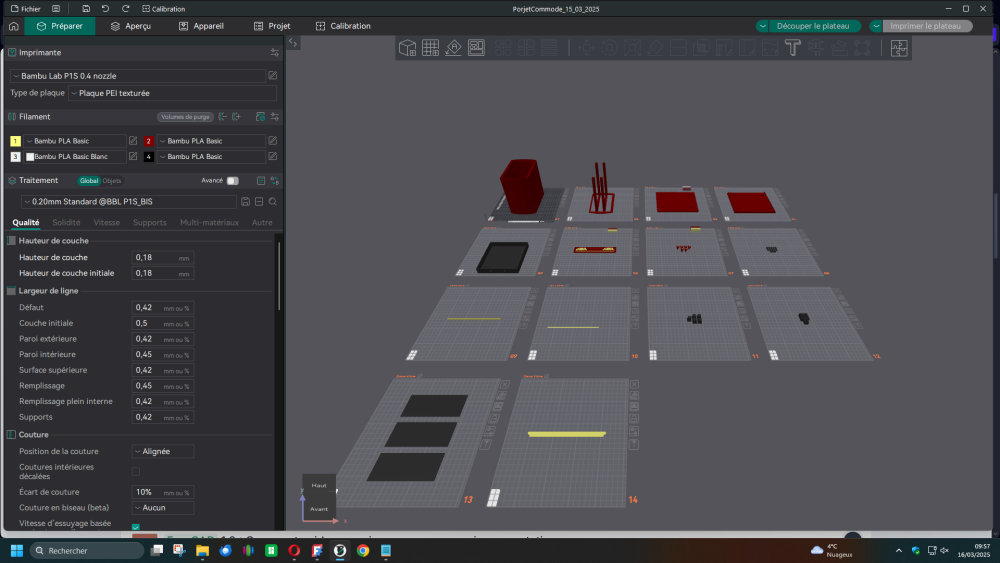Click the red filament 2 color swatch
Viewport: 1000px width, 563px height.
[148, 141]
